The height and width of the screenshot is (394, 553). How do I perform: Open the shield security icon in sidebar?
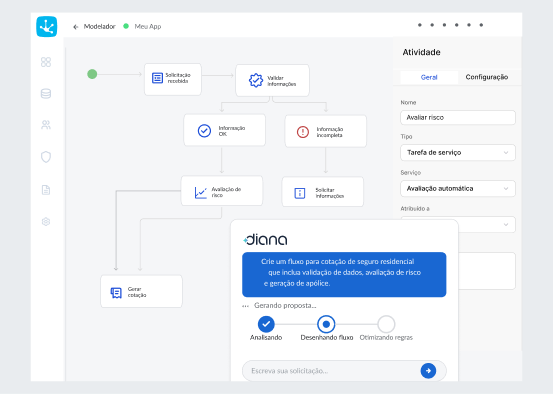46,157
